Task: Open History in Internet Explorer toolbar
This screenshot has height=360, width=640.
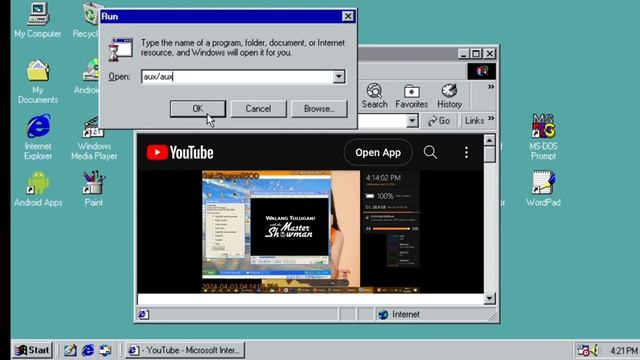Action: point(449,96)
